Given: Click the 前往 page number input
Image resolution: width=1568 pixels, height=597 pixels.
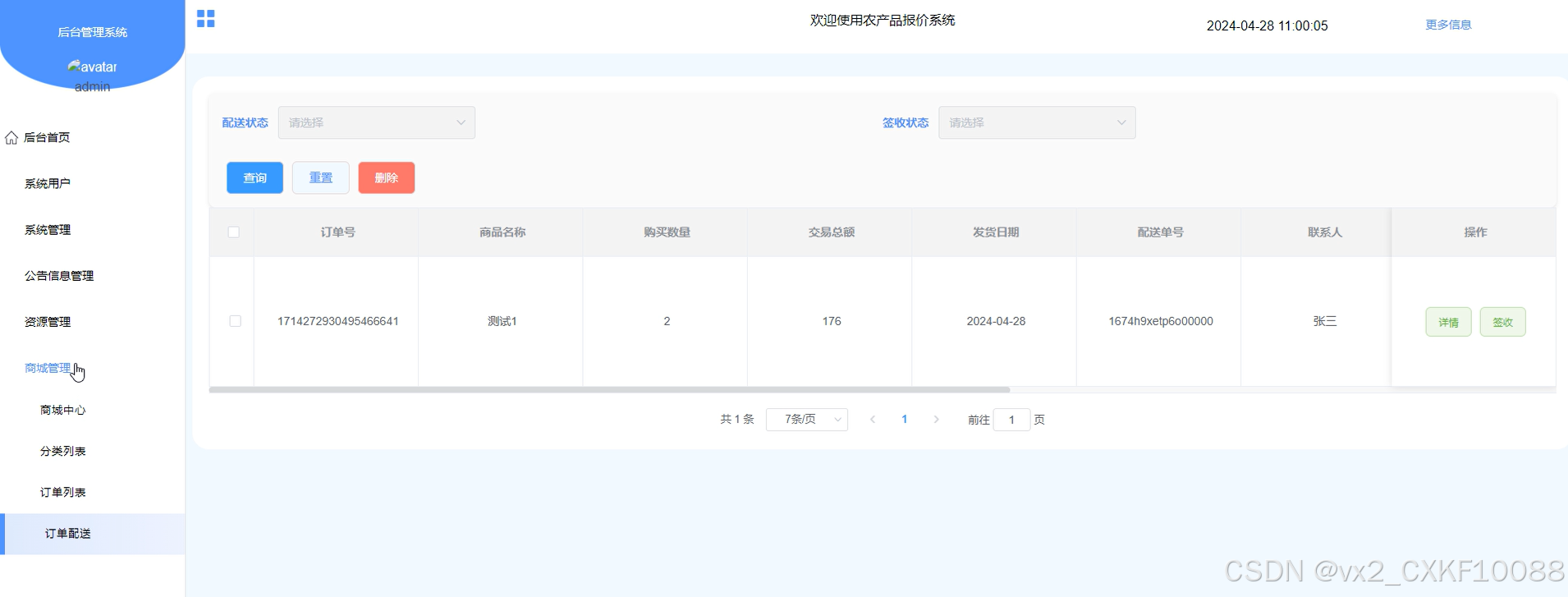Looking at the screenshot, I should (1011, 420).
